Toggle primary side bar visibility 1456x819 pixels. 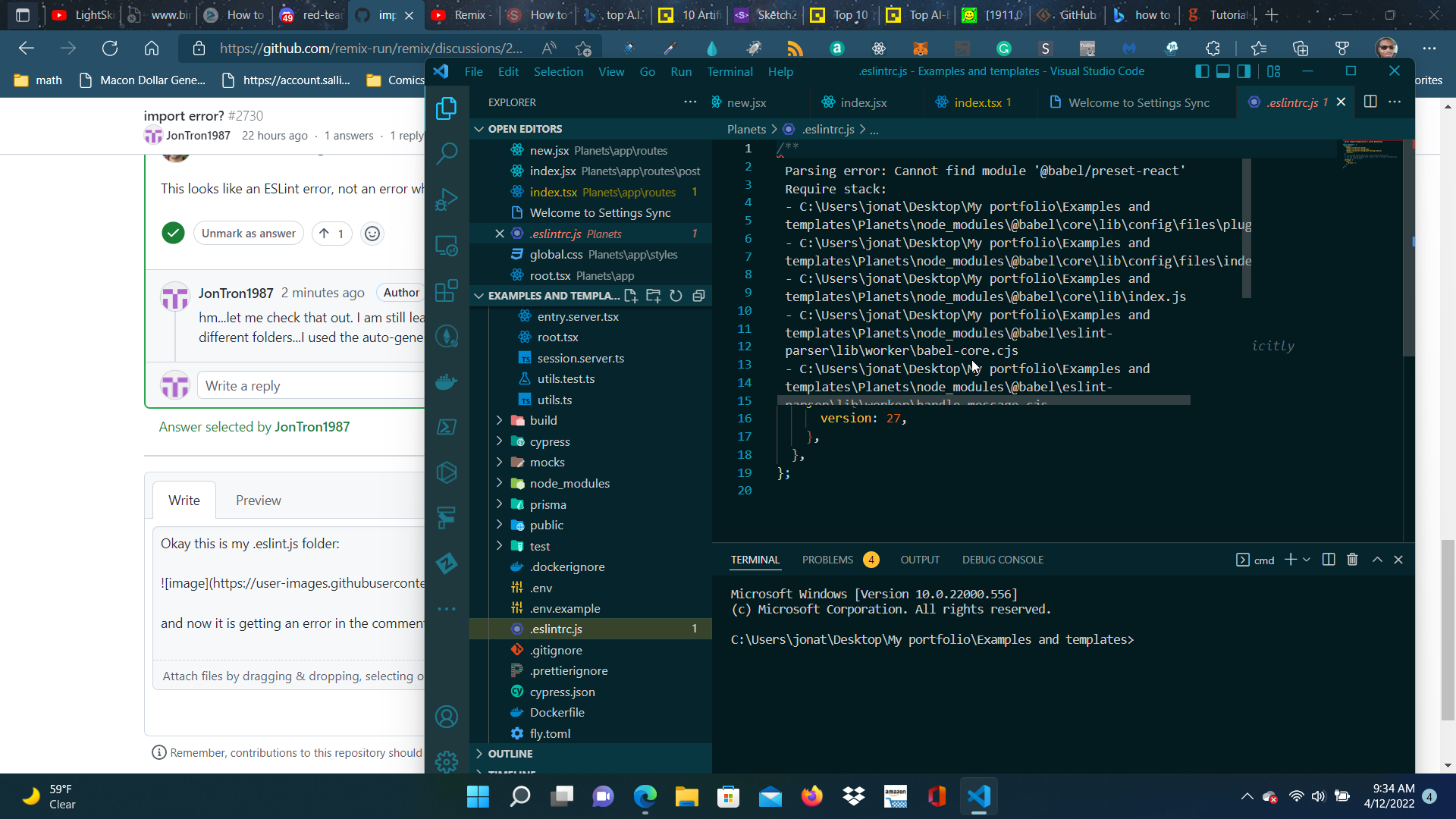click(1202, 71)
